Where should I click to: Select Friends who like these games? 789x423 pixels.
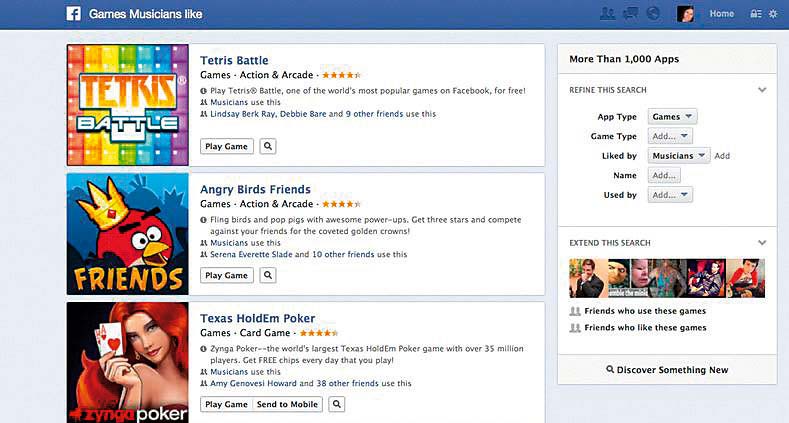[x=645, y=328]
